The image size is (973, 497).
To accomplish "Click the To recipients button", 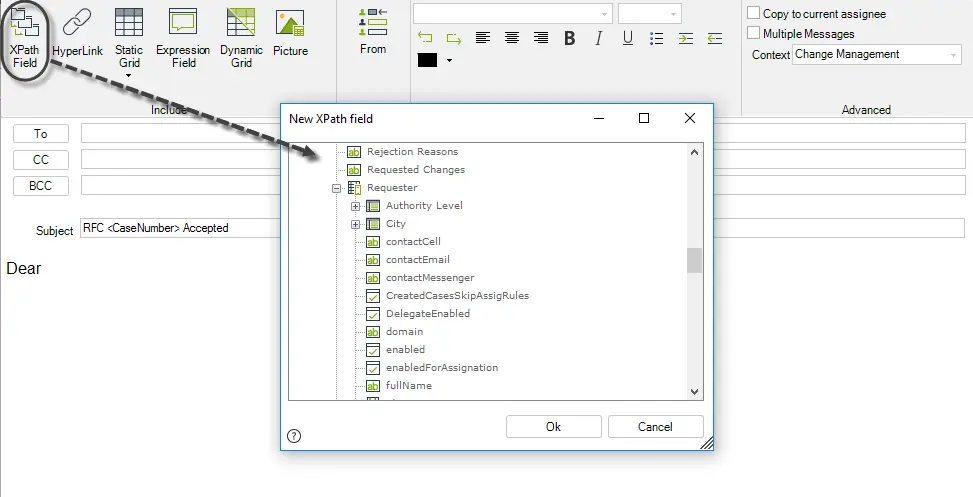I will tap(40, 133).
